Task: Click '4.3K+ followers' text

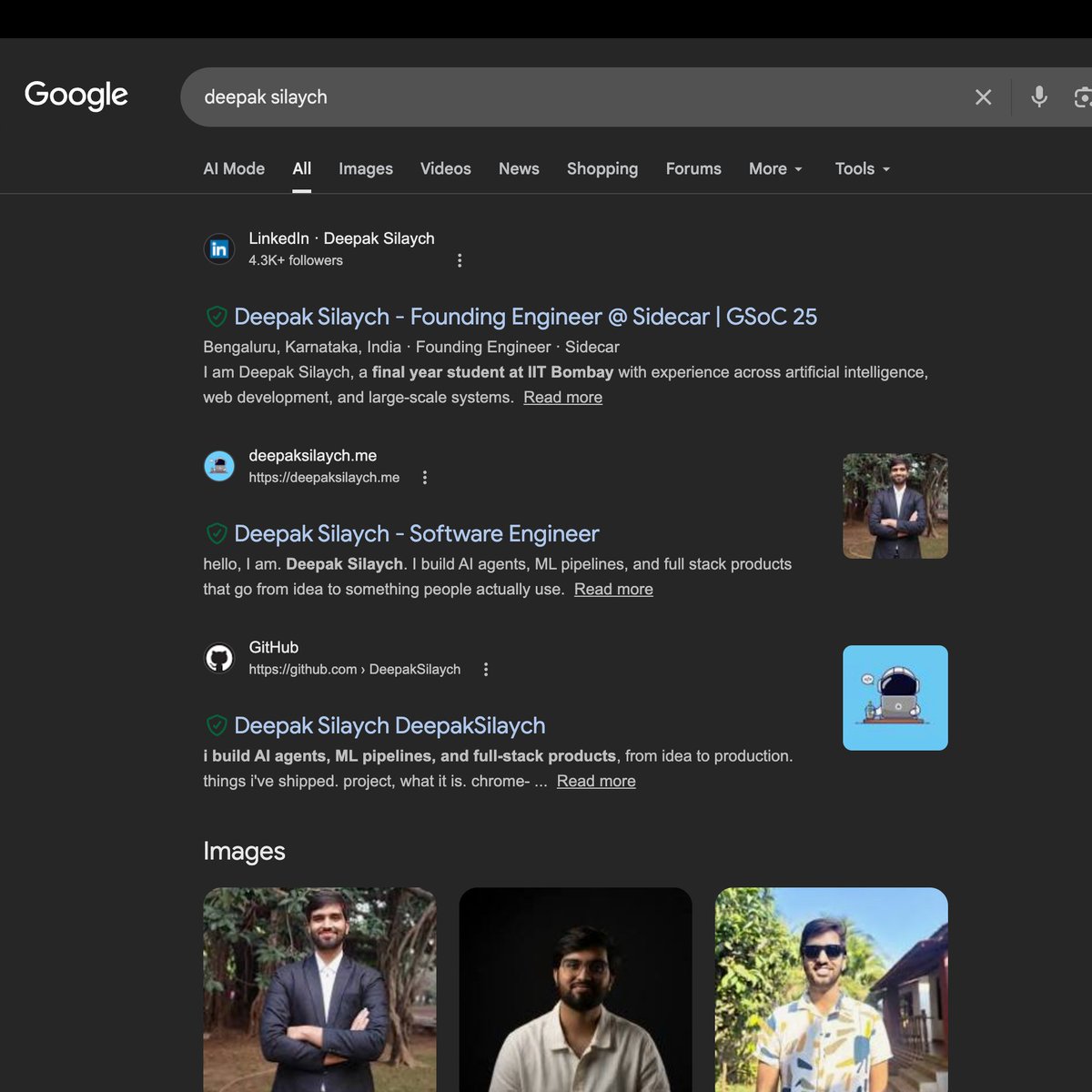Action: (x=296, y=260)
